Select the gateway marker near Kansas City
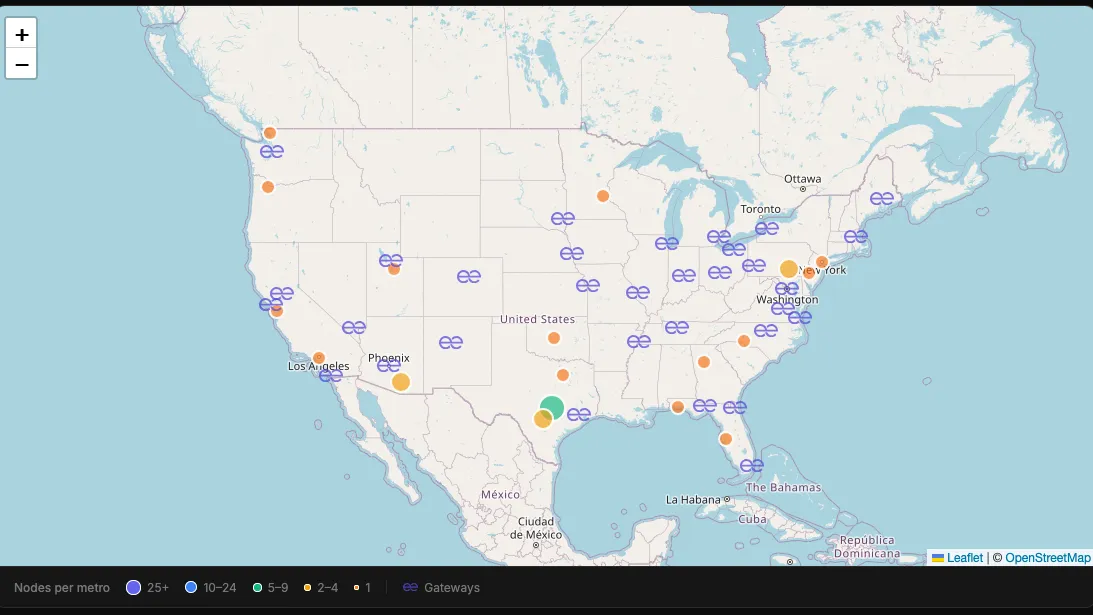 point(588,285)
